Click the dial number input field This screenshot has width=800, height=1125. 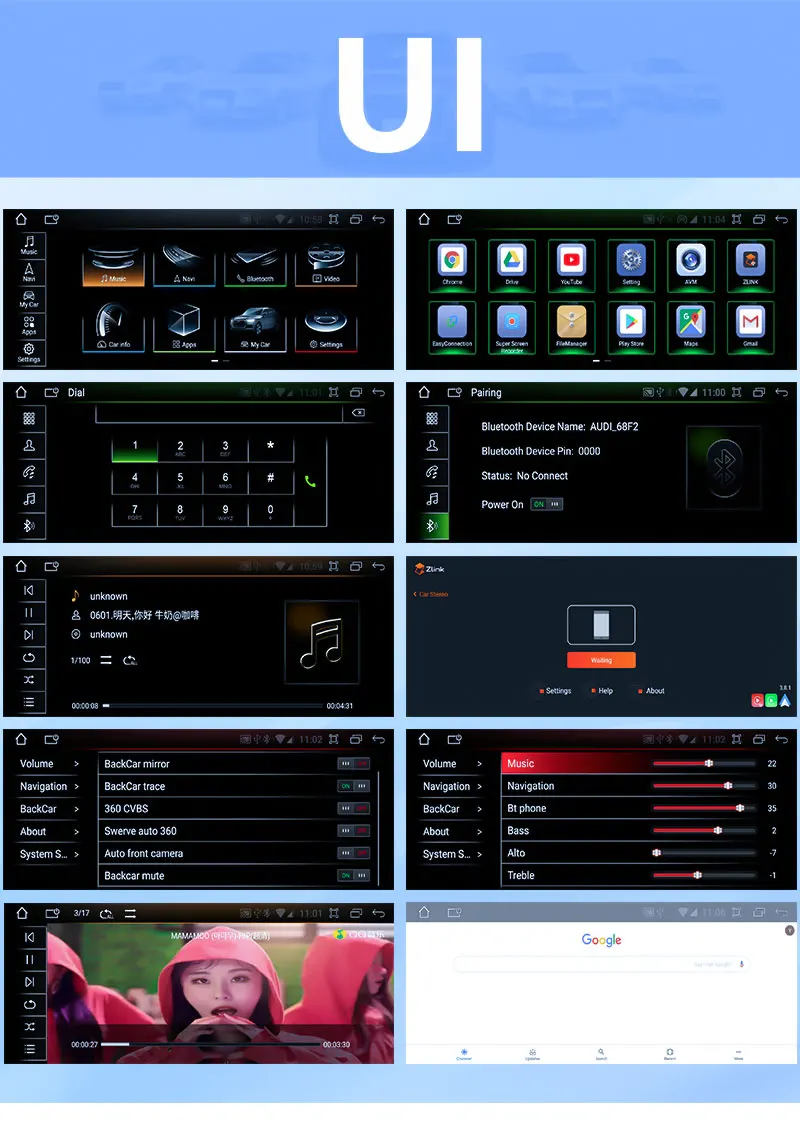tap(219, 413)
